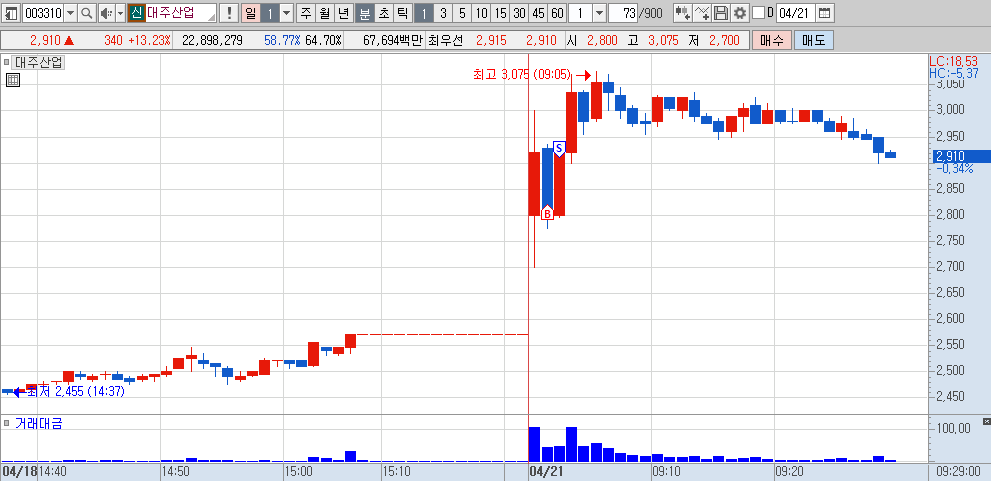The width and height of the screenshot is (991, 481).
Task: Click the 67,694백만 trading value
Action: [392, 40]
